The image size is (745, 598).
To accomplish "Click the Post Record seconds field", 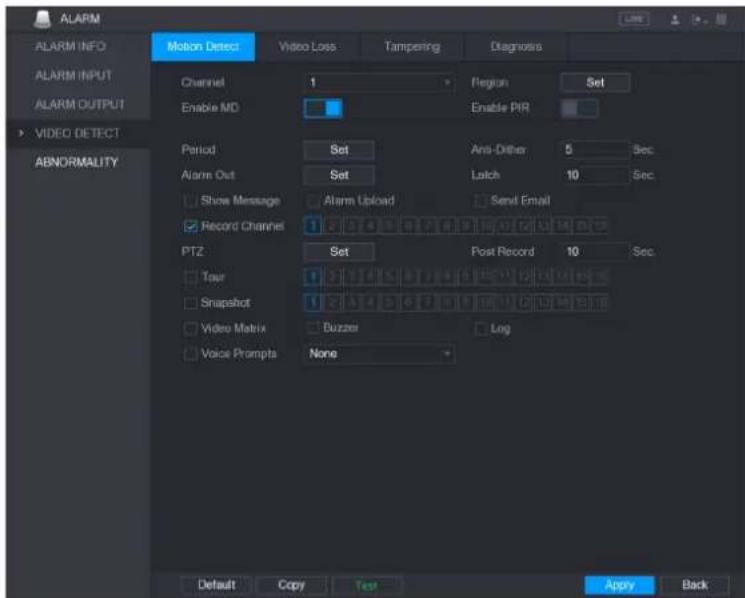I will (x=595, y=252).
